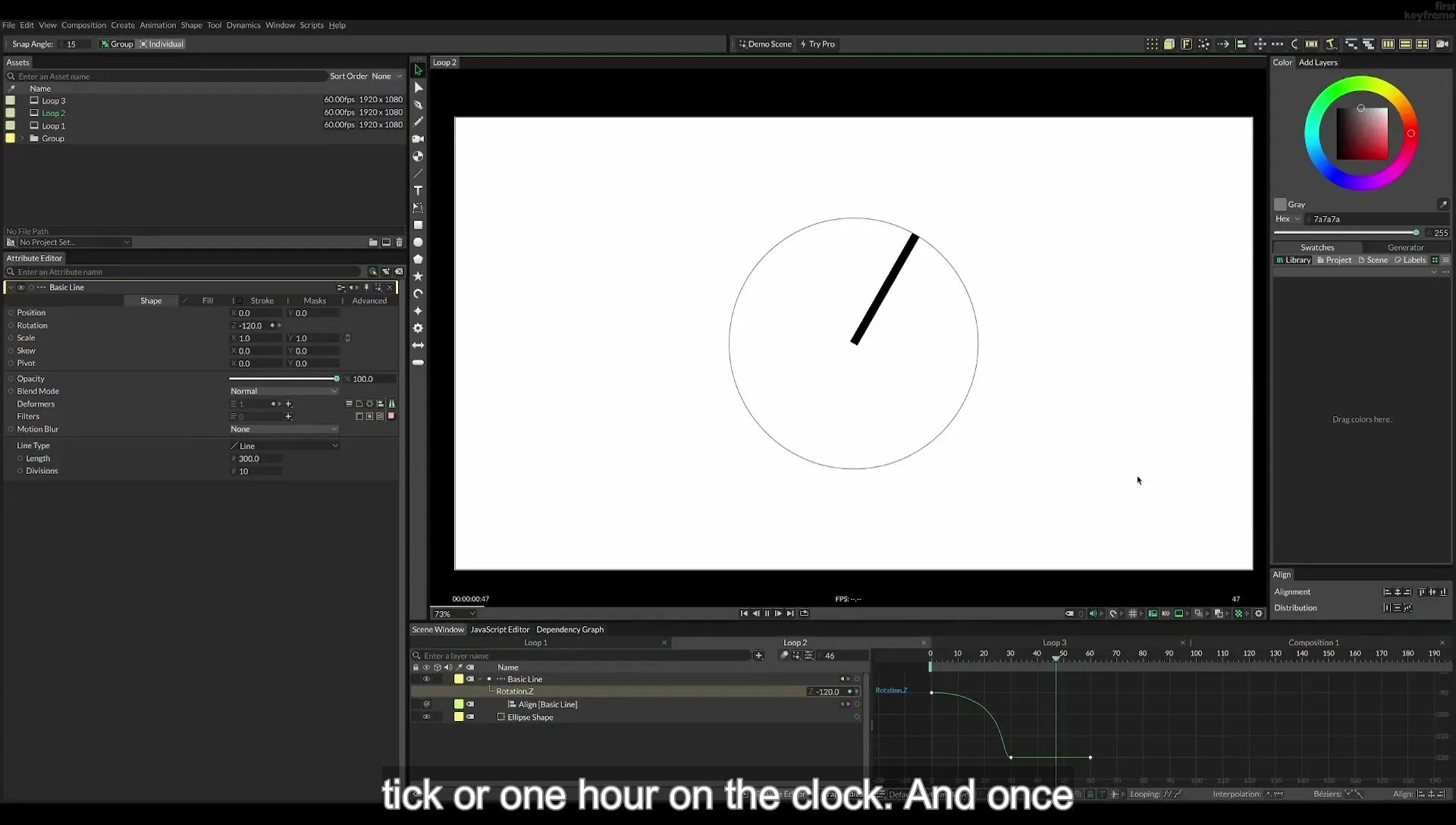The width and height of the screenshot is (1456, 825).
Task: Select the Arrow shape tool
Action: click(x=418, y=345)
